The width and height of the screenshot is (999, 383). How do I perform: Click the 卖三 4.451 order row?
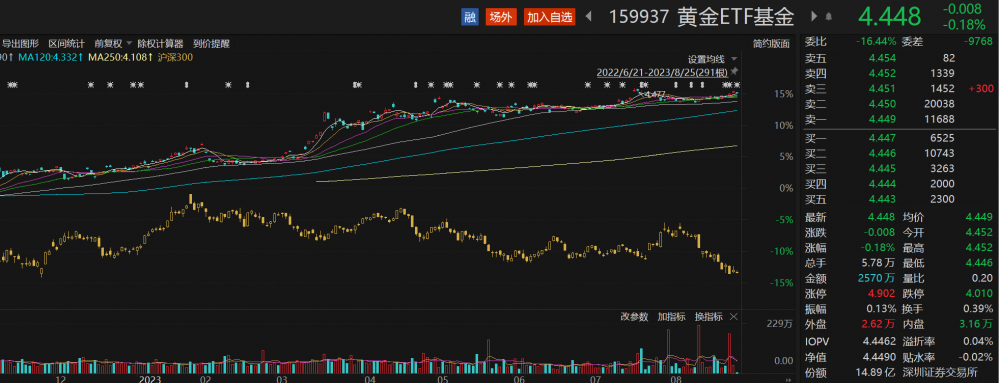point(898,89)
